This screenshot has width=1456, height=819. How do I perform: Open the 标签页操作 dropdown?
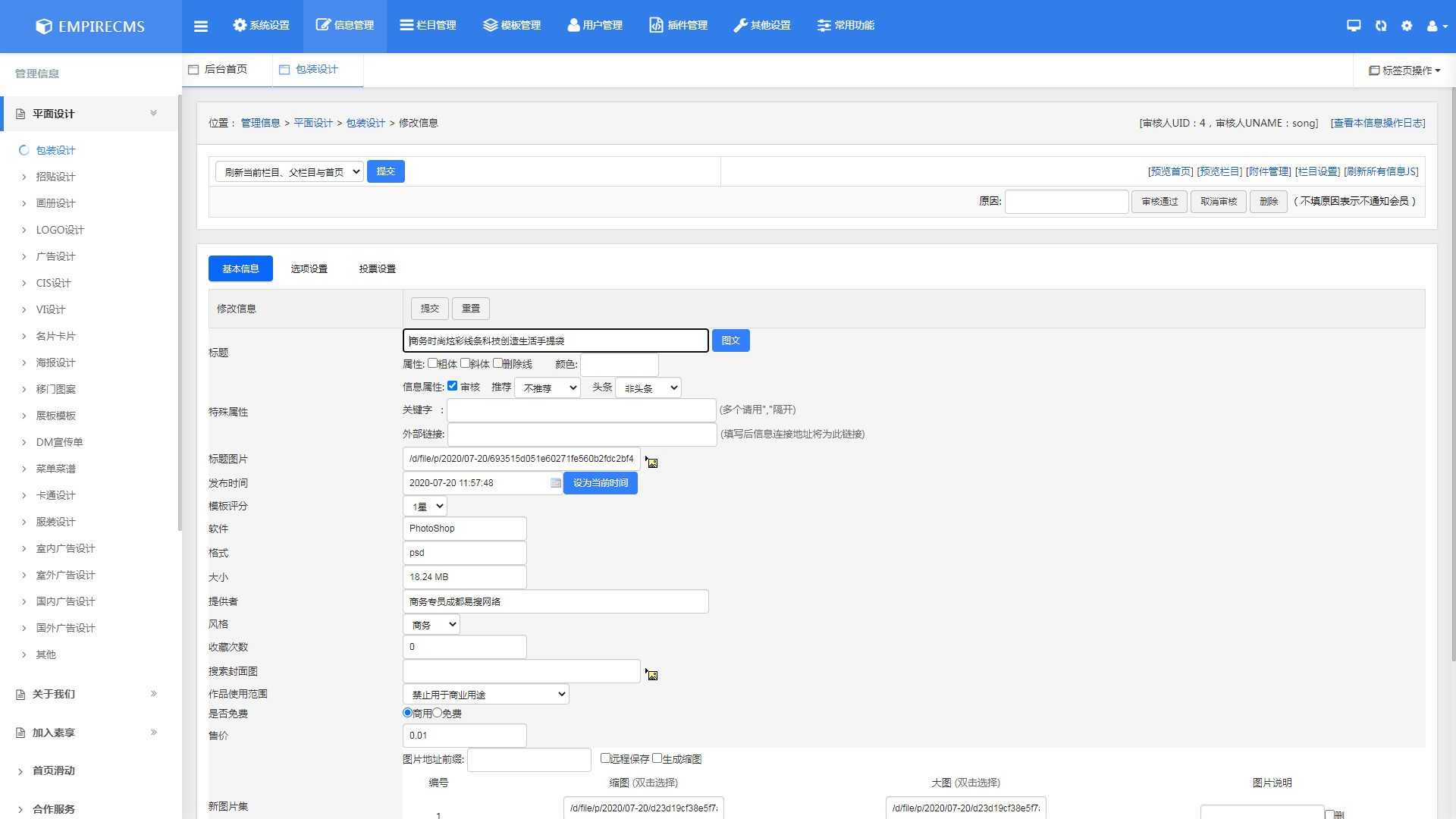coord(1404,71)
